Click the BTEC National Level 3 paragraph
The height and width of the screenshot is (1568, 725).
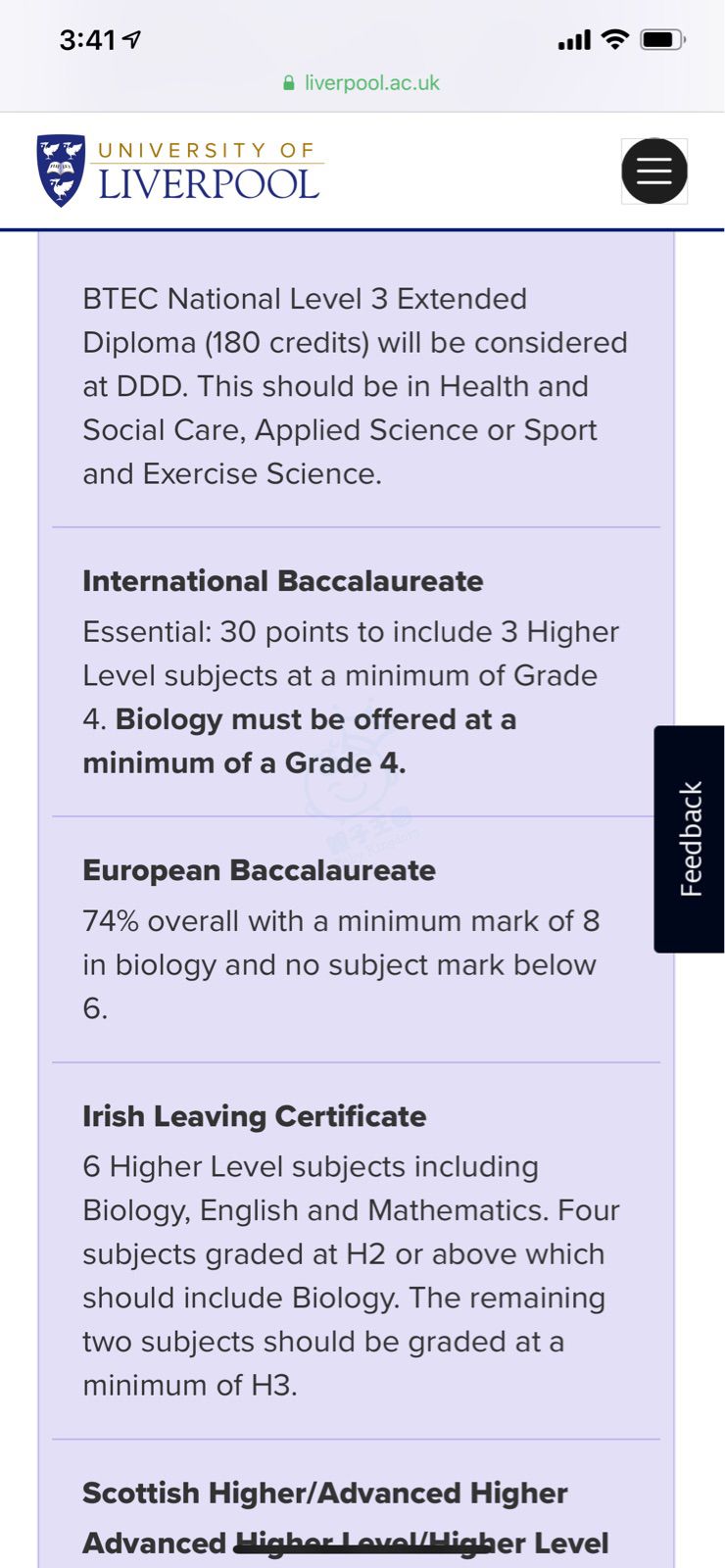coord(355,386)
